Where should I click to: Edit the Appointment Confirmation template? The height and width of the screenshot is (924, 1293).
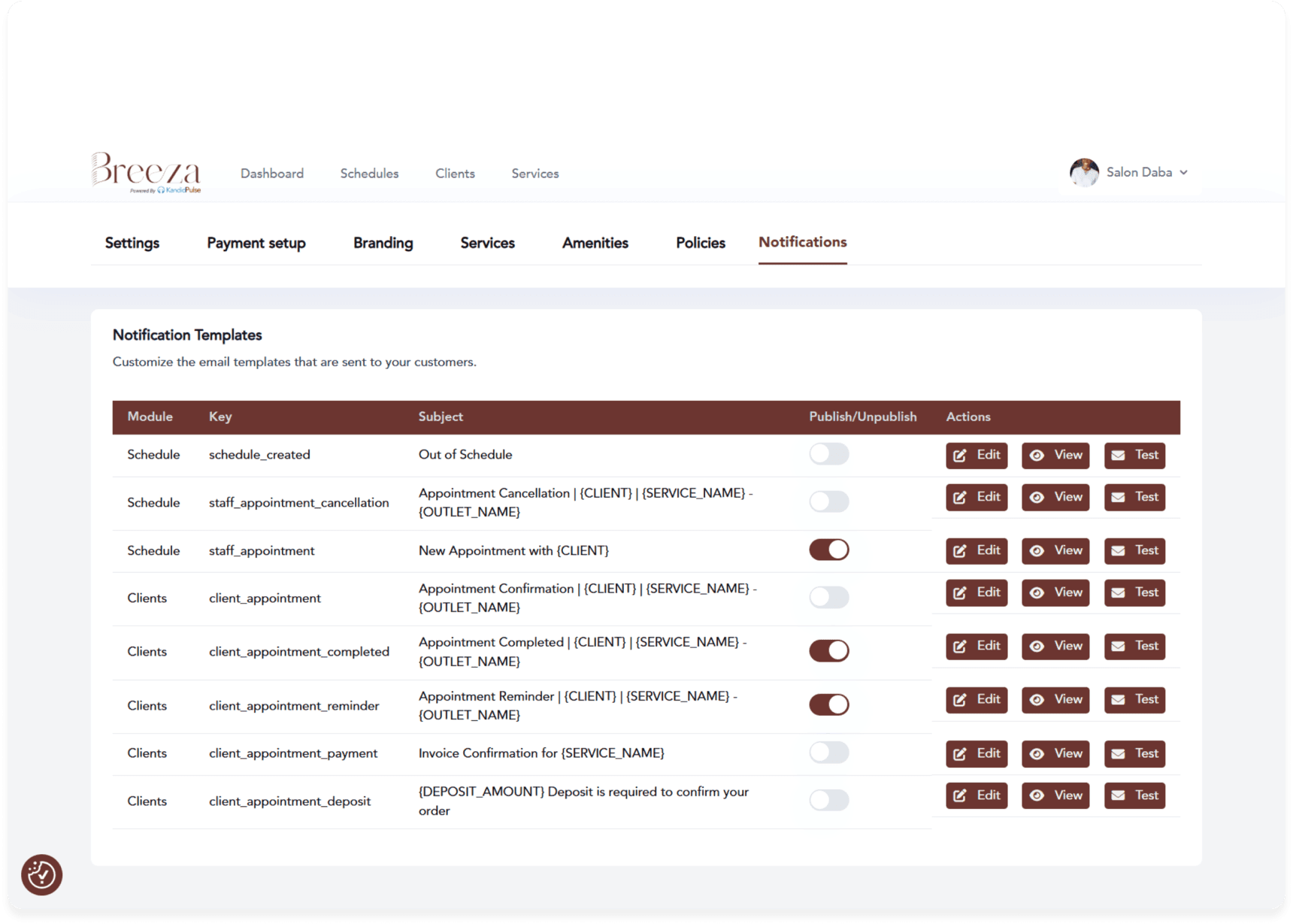[977, 592]
